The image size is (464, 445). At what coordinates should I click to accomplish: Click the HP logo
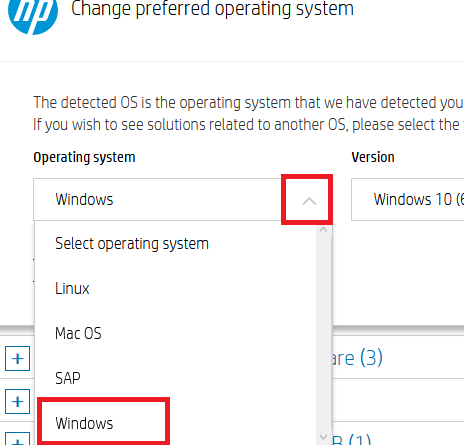click(x=33, y=13)
